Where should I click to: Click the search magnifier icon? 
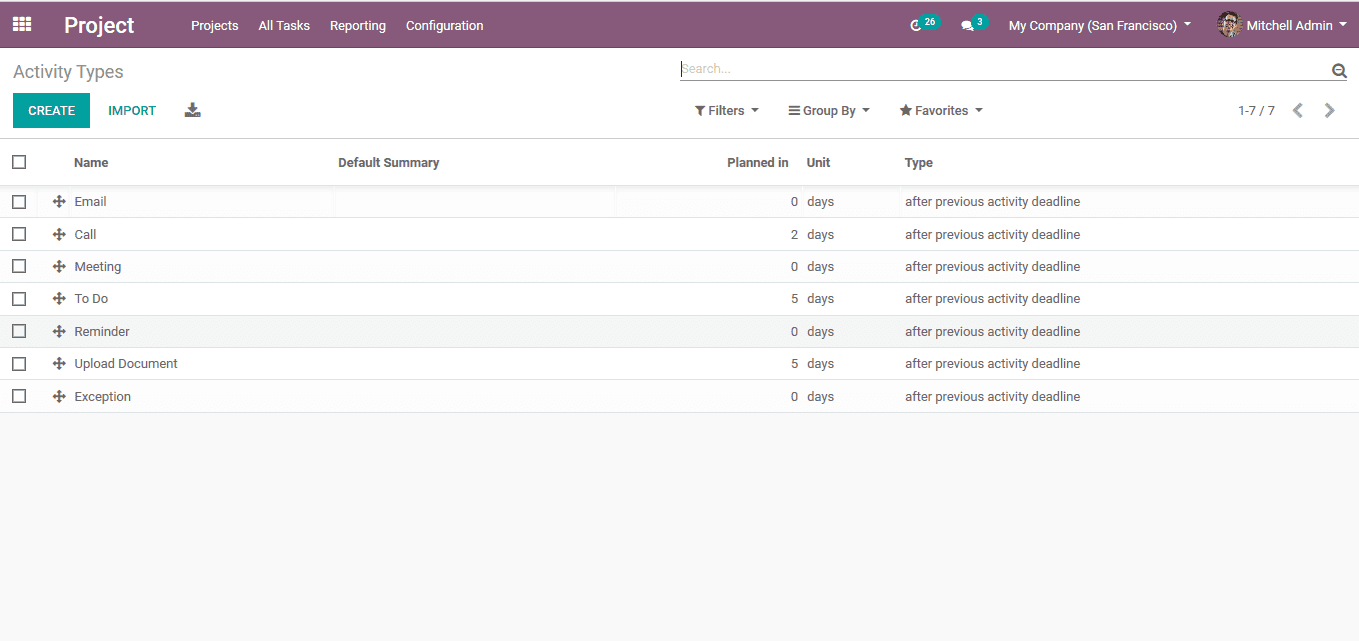coord(1339,70)
